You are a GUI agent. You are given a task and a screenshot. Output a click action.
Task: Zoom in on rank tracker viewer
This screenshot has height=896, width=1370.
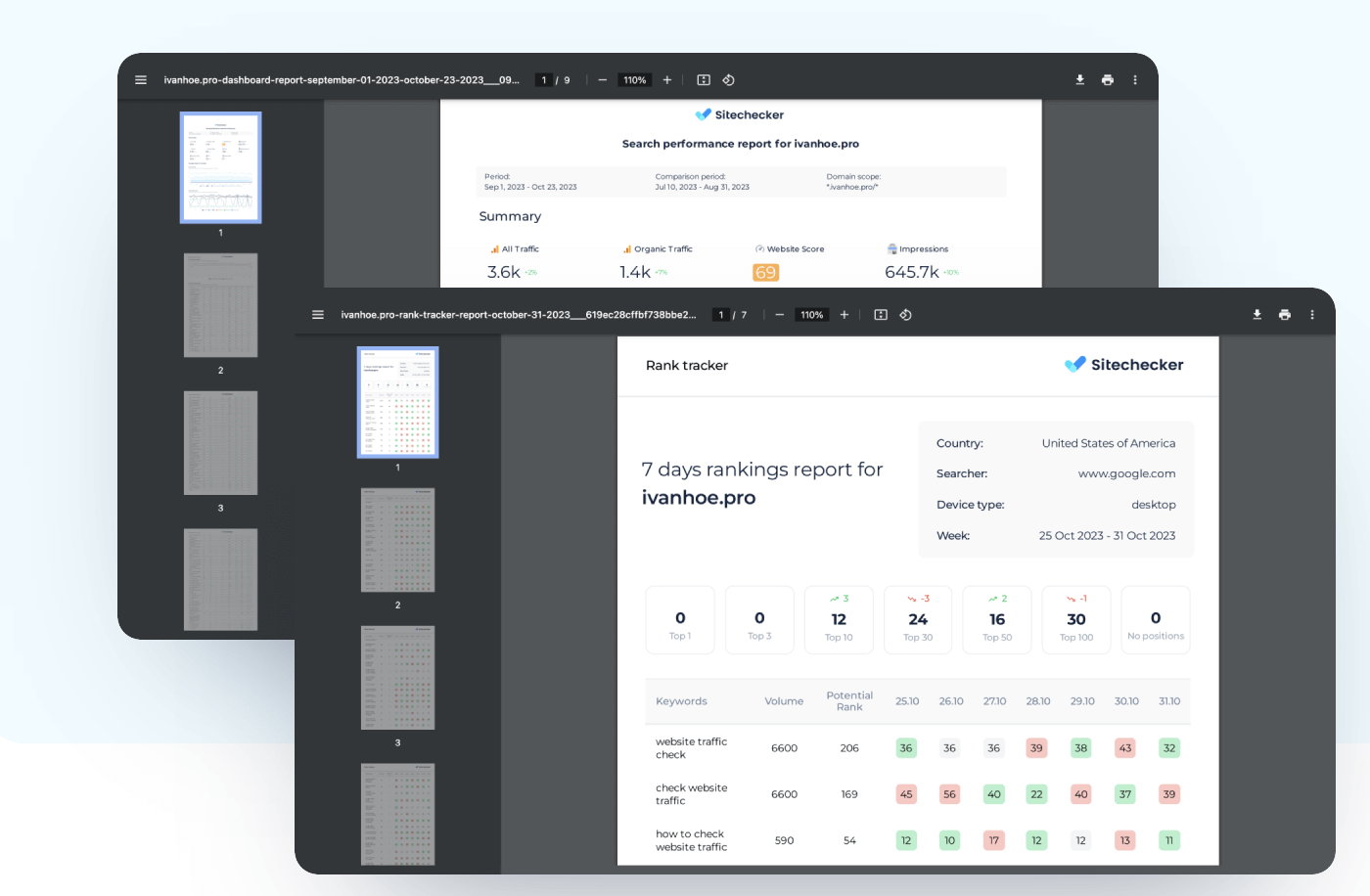pyautogui.click(x=845, y=315)
